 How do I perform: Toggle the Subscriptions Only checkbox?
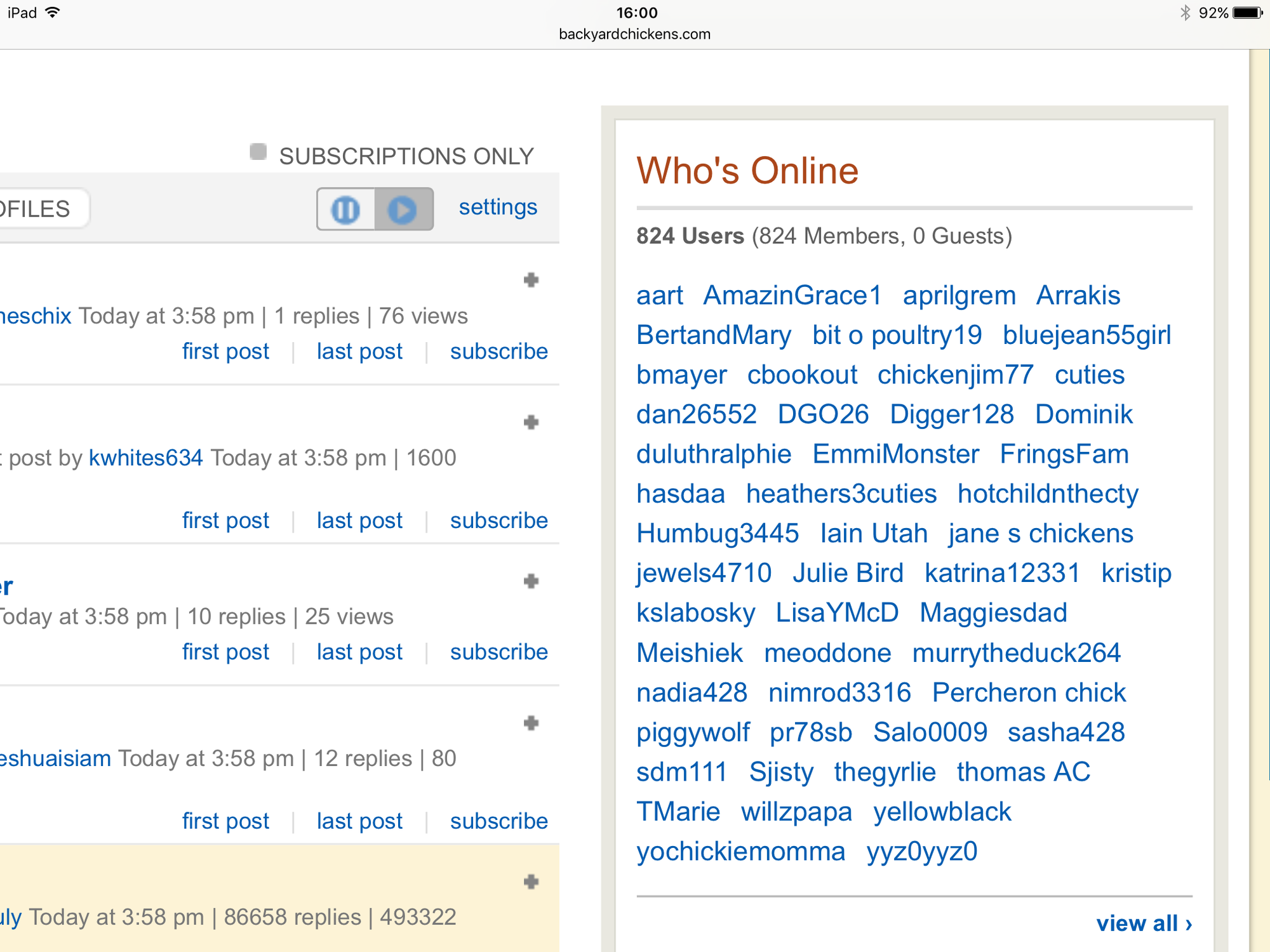click(x=258, y=152)
